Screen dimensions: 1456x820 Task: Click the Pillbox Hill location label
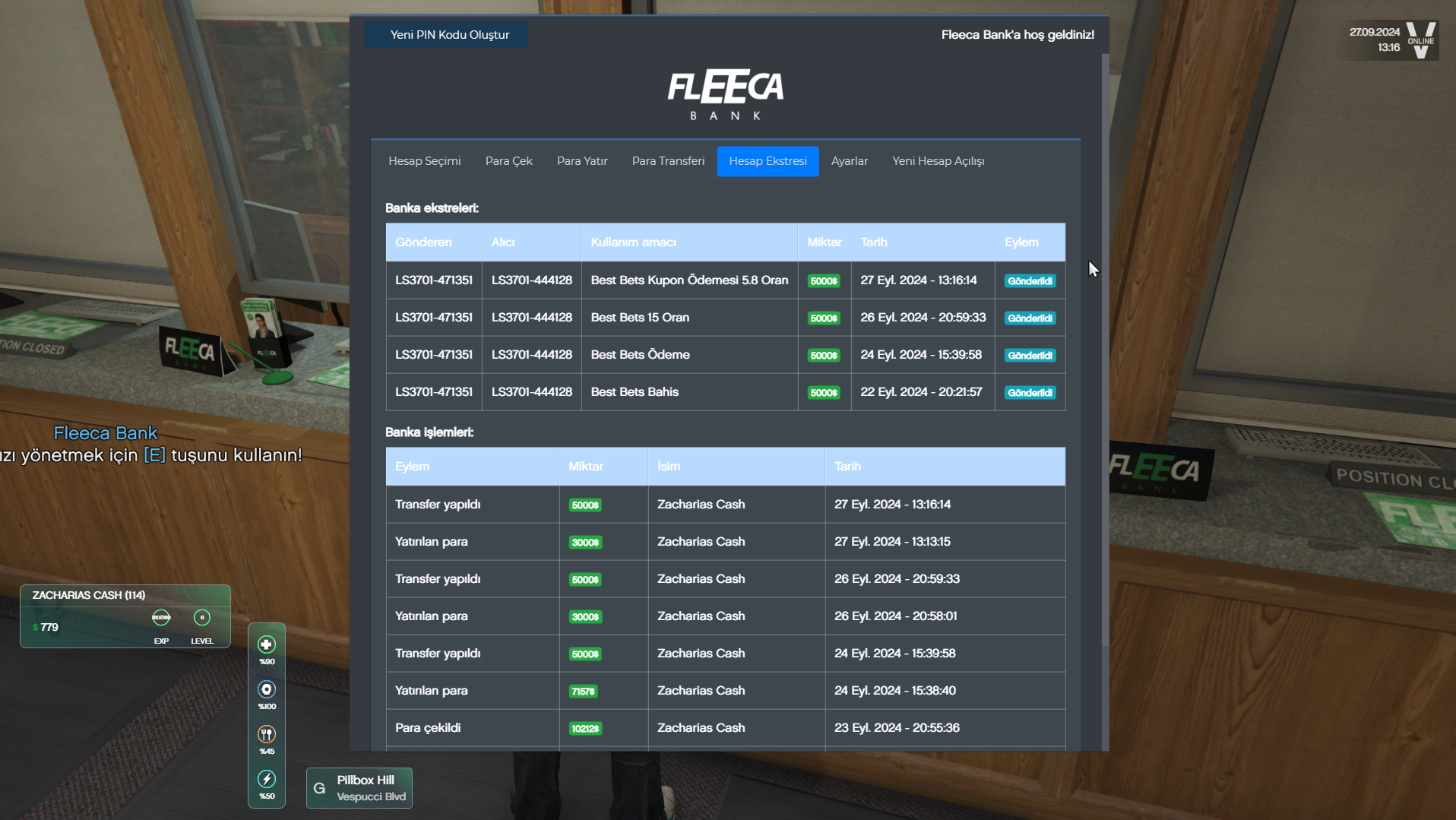click(366, 780)
